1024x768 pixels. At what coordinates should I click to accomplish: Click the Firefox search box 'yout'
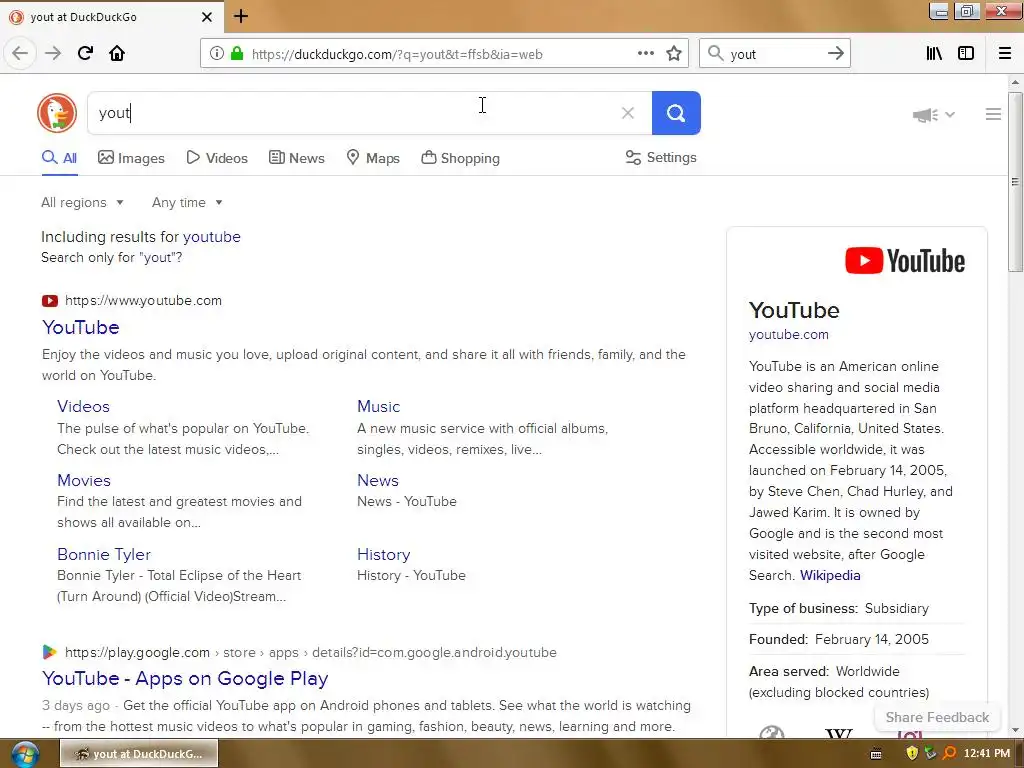pos(774,54)
